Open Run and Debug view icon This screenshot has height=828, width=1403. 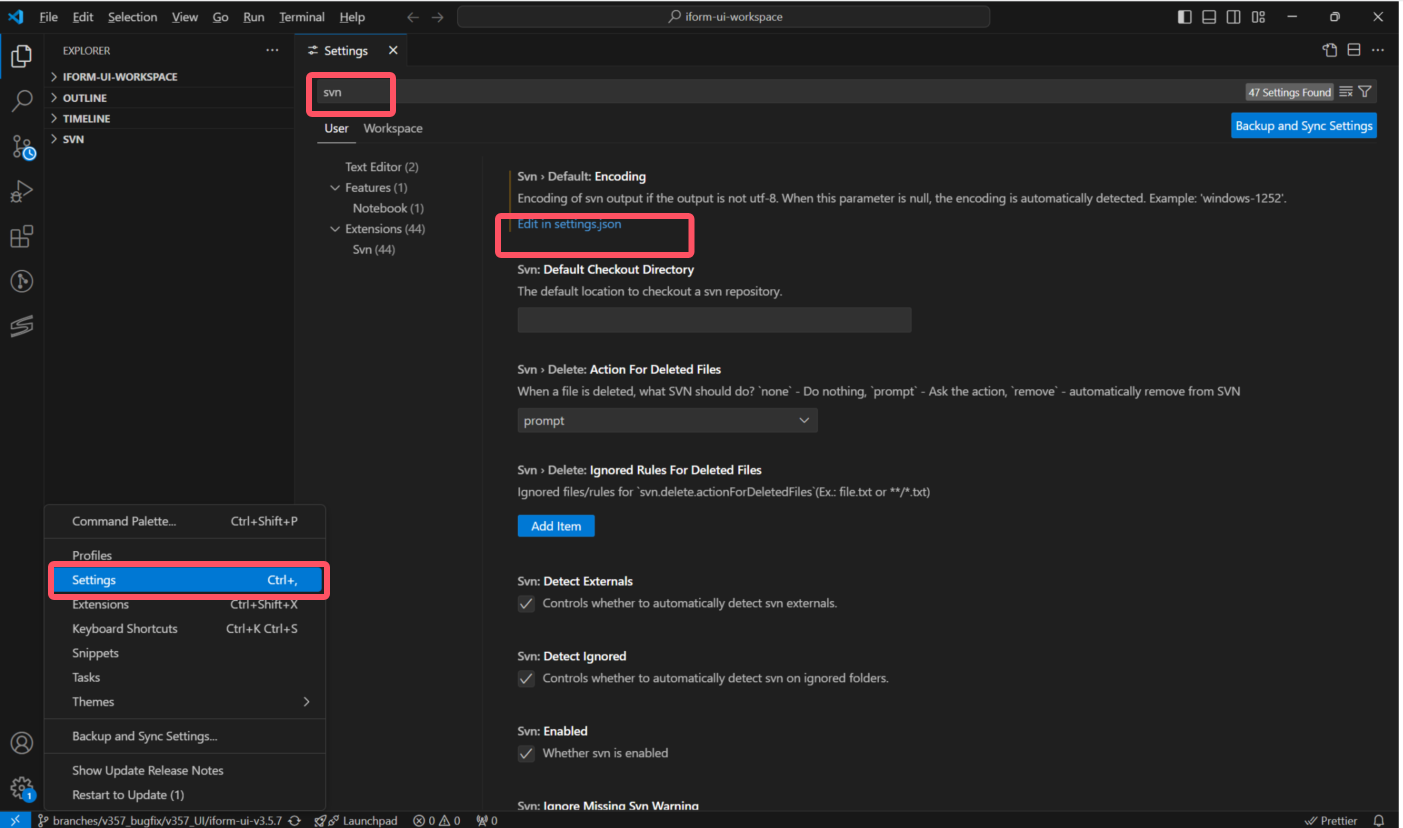21,191
